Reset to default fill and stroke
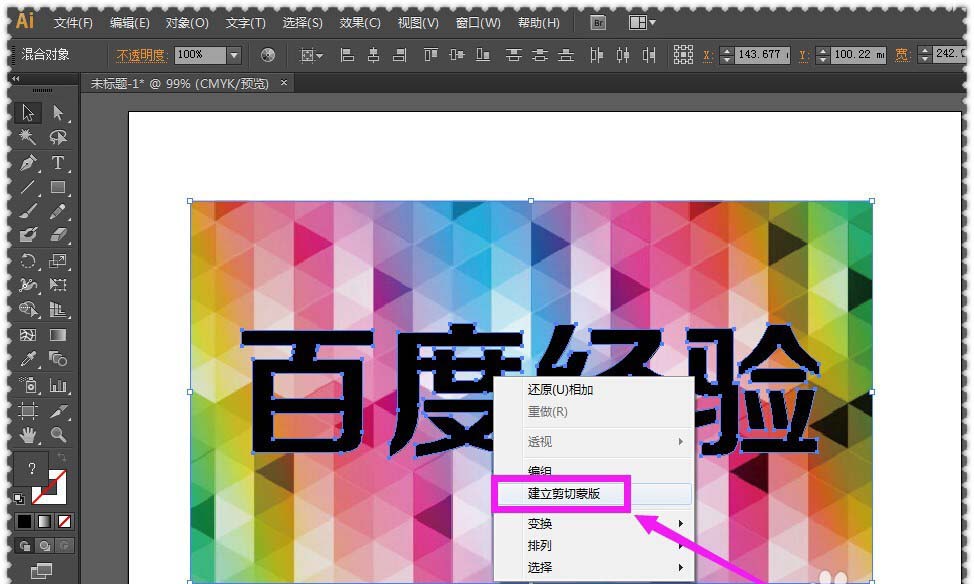Screen dimensions: 974x584 pos(19,498)
